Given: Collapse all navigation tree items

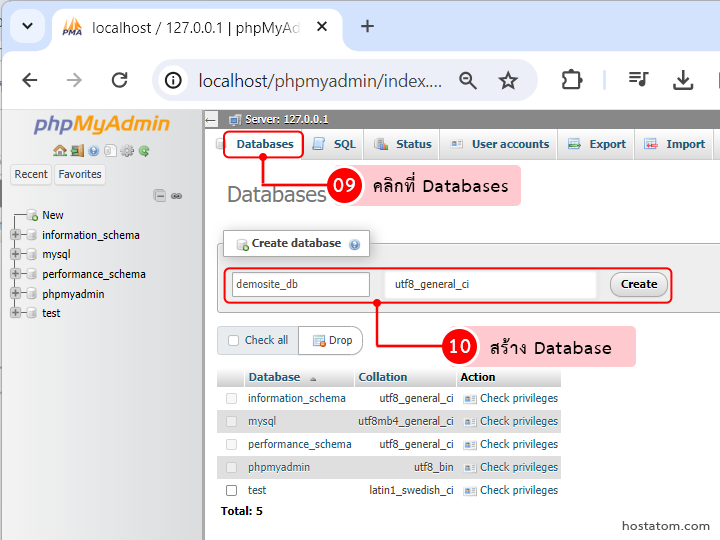Looking at the screenshot, I should 160,196.
